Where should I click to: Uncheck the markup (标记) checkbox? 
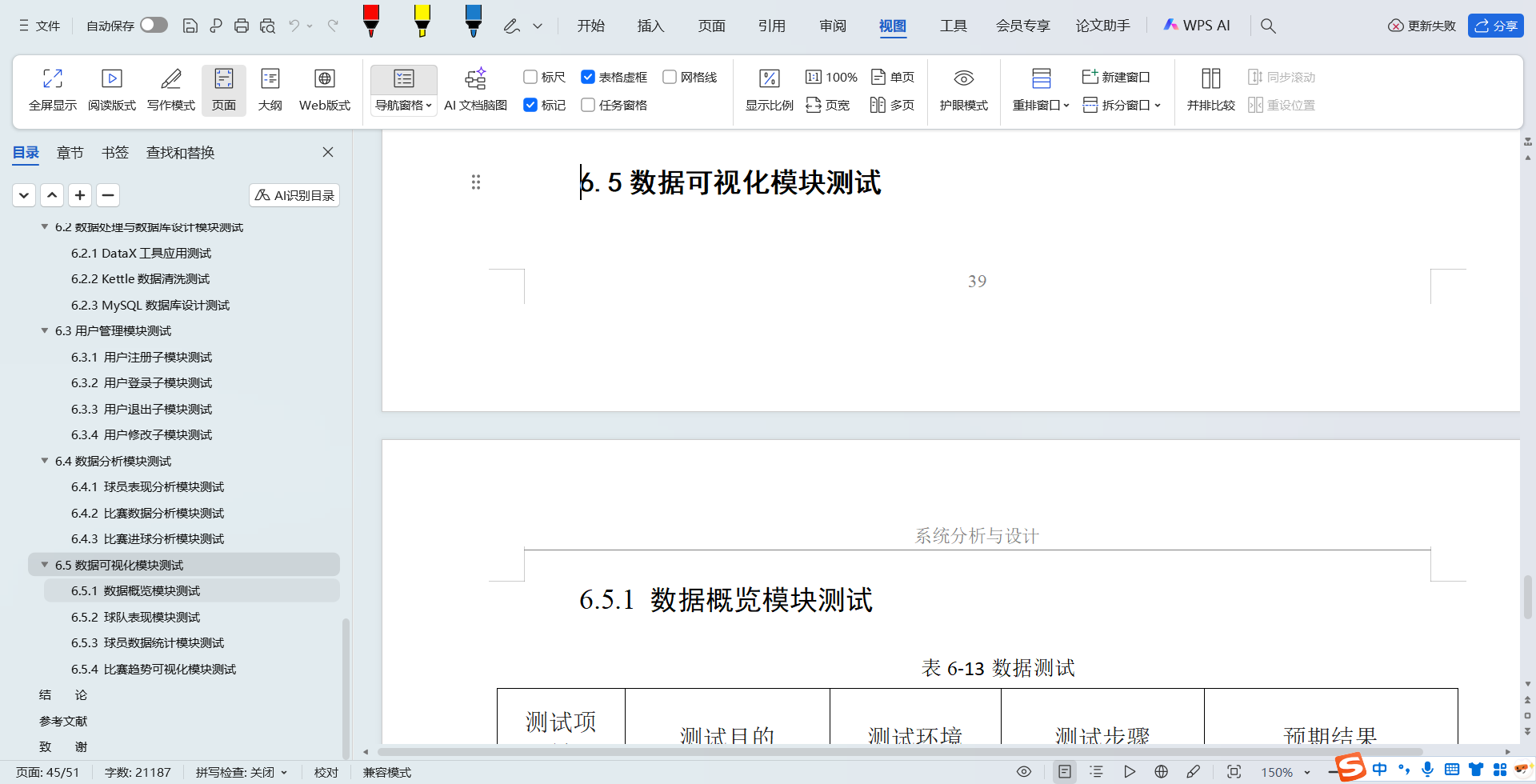(530, 105)
